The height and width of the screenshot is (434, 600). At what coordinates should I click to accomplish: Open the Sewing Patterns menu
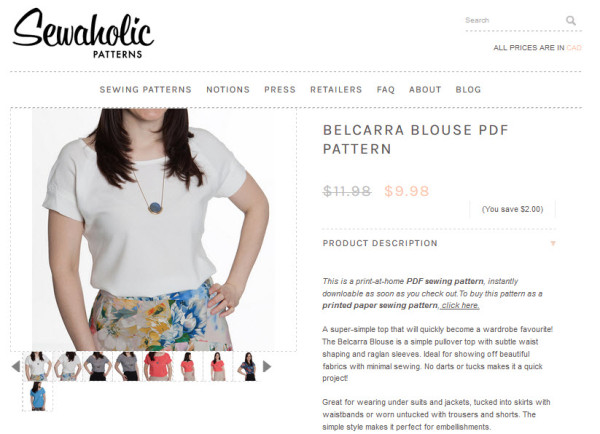tap(145, 90)
